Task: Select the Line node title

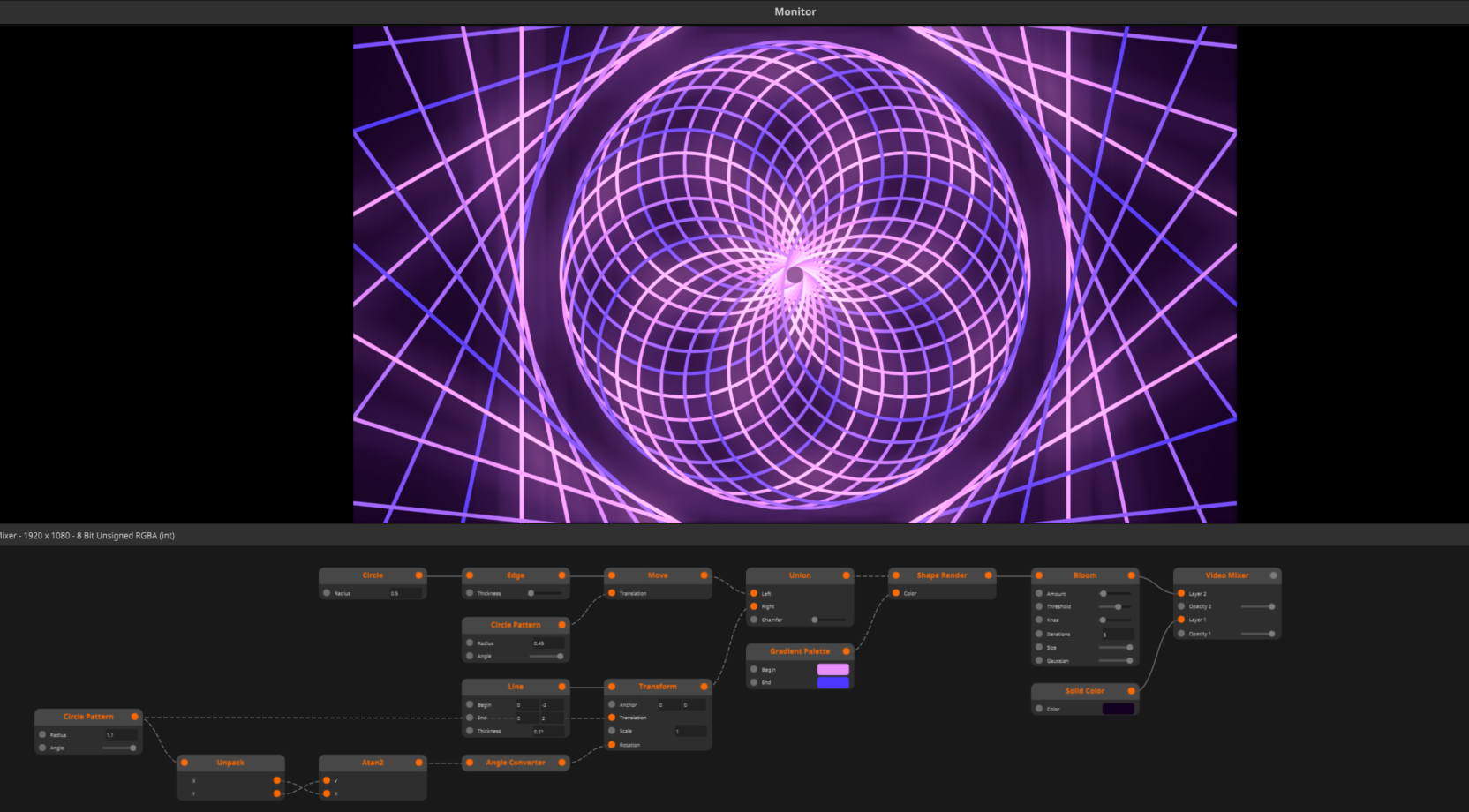Action: 516,687
